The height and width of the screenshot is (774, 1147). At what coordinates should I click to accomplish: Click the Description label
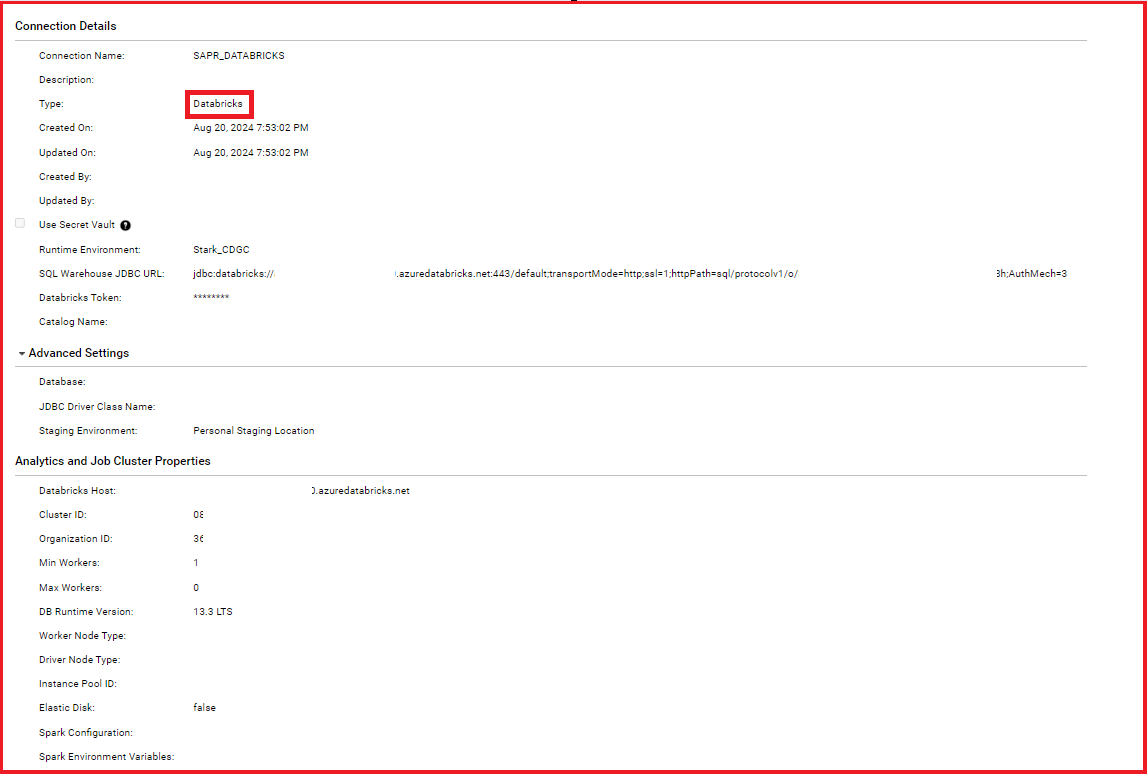pyautogui.click(x=67, y=79)
